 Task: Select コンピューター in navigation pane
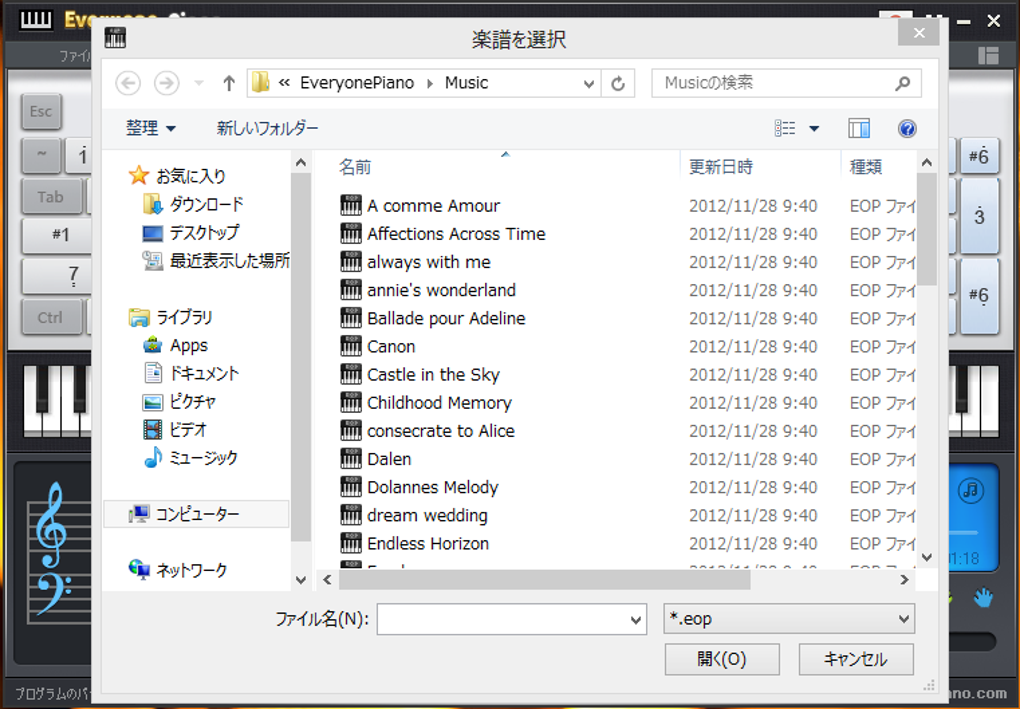pos(196,514)
